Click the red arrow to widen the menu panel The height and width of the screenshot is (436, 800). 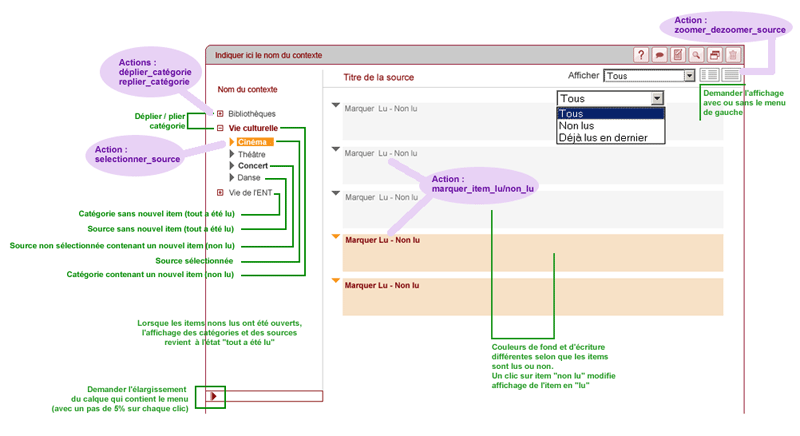214,397
